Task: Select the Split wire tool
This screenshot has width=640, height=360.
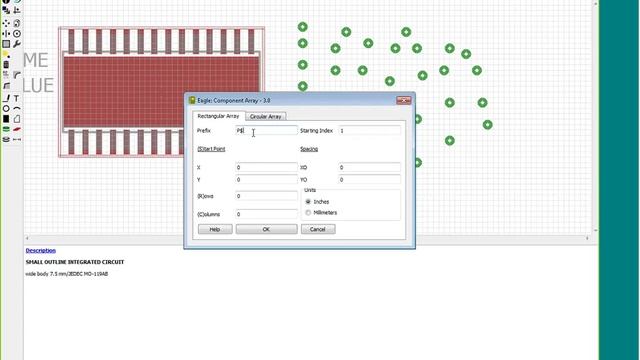Action: [x=6, y=86]
